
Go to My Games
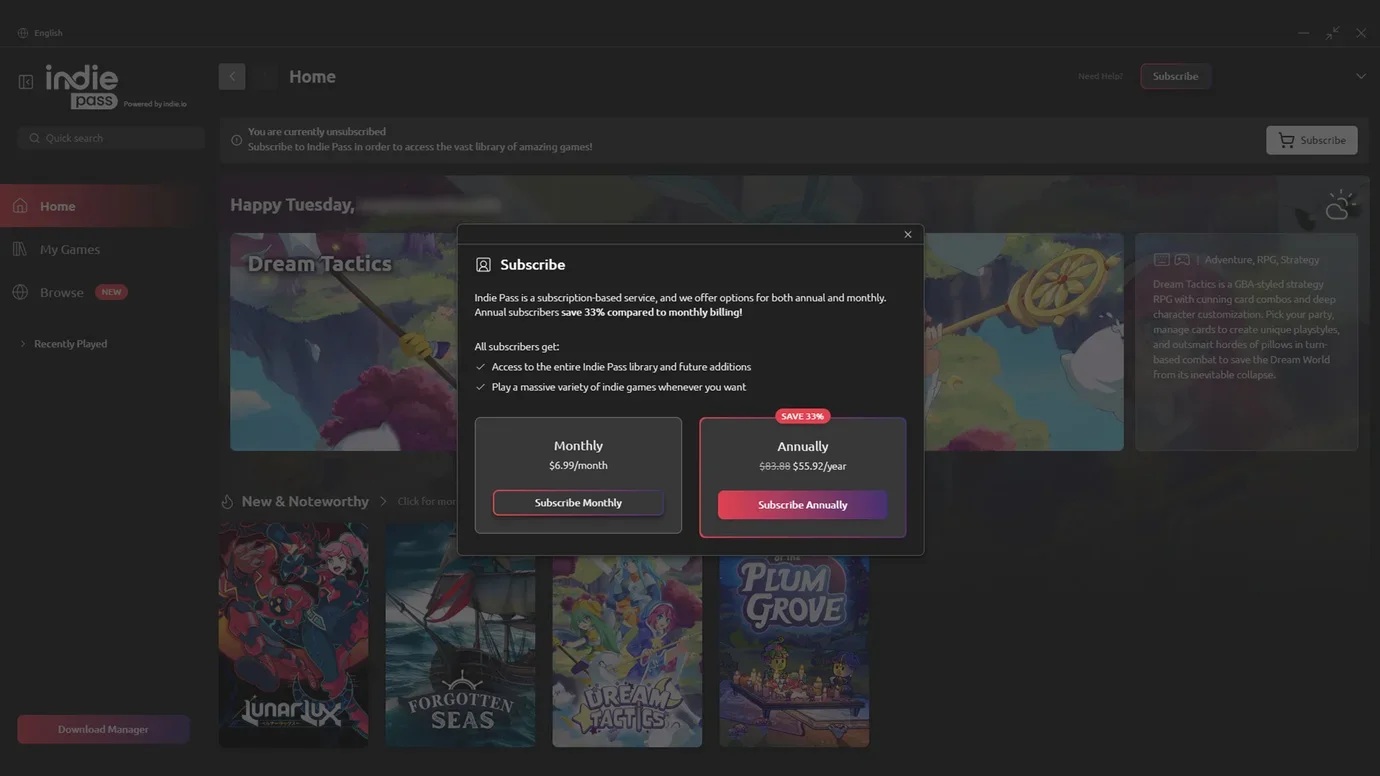(x=69, y=249)
